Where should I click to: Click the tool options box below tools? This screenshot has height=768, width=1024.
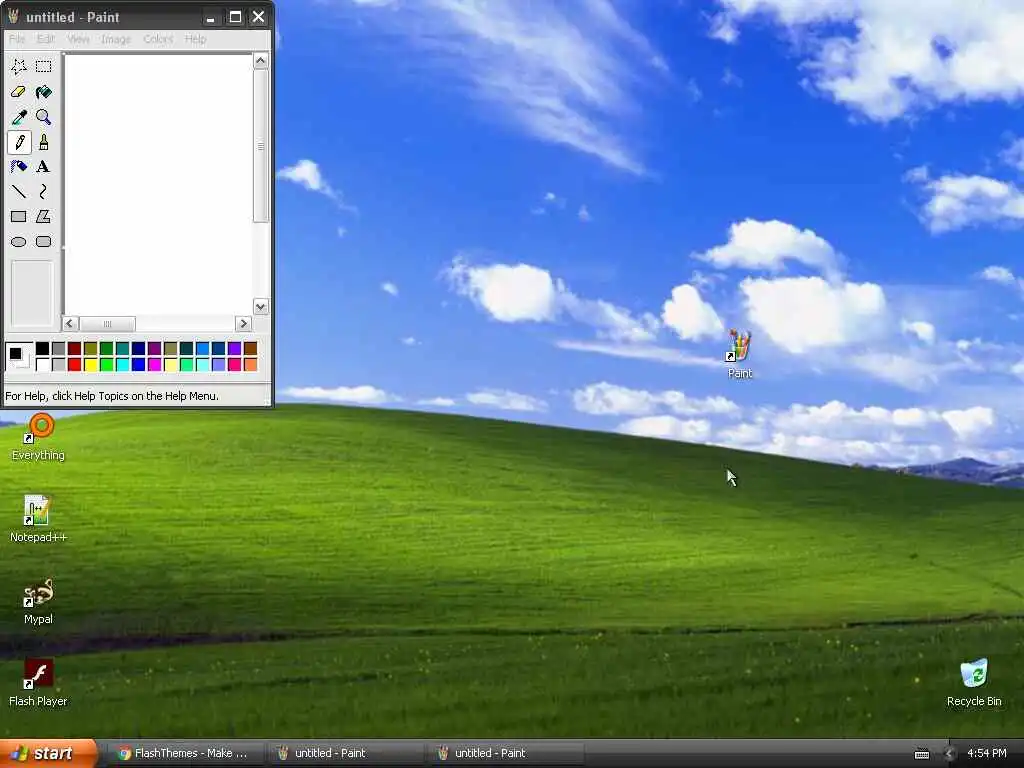pos(31,293)
